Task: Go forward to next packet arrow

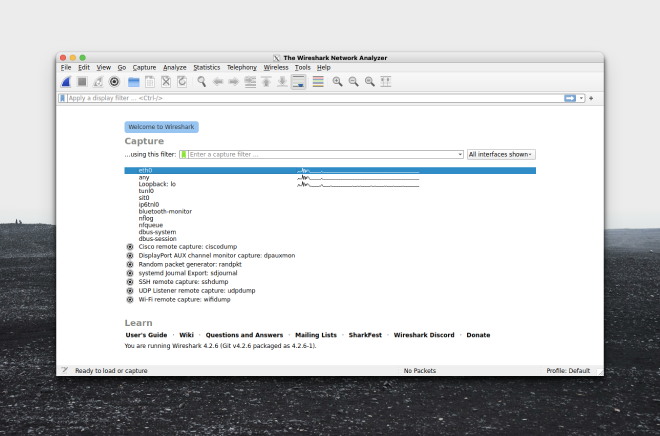Action: 234,82
